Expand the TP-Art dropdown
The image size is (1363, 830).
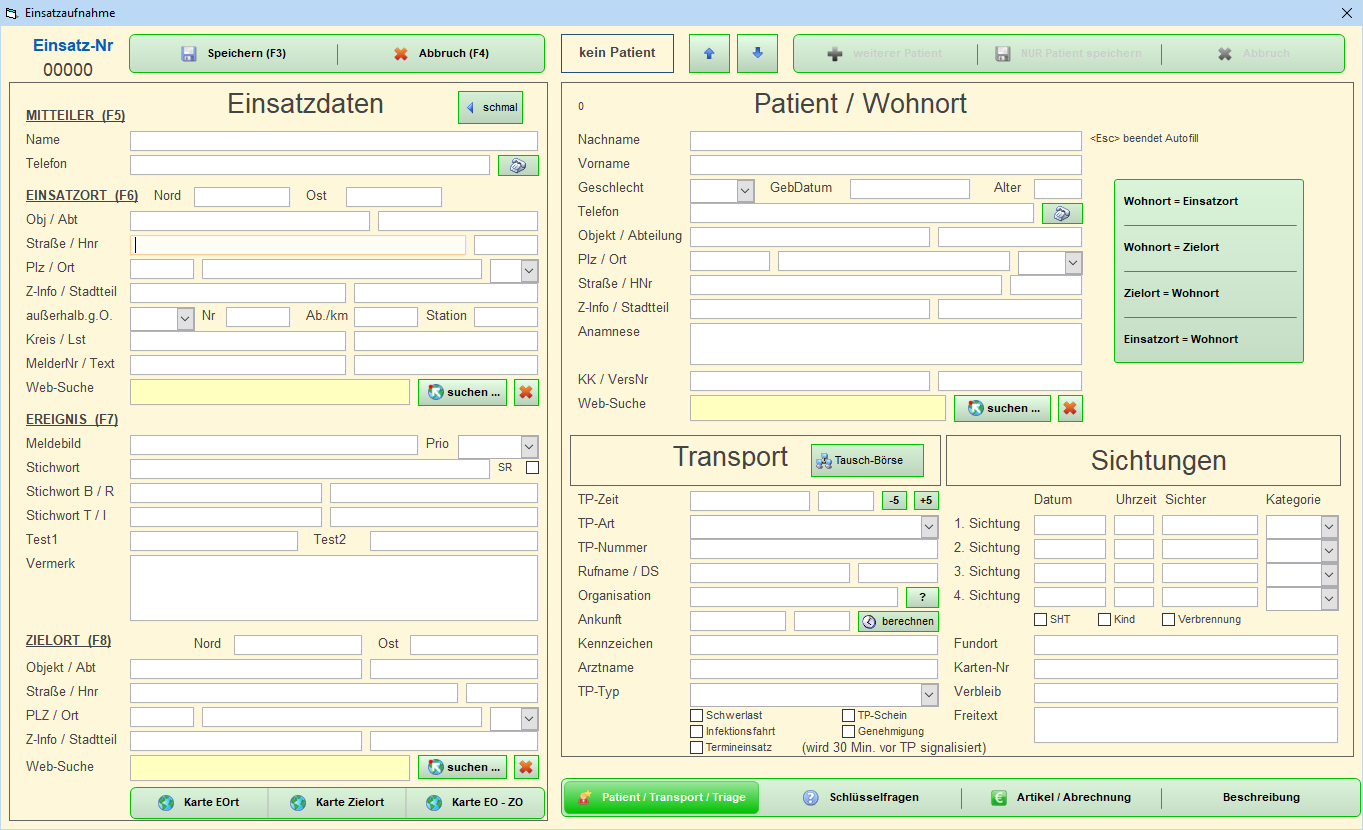pyautogui.click(x=929, y=527)
